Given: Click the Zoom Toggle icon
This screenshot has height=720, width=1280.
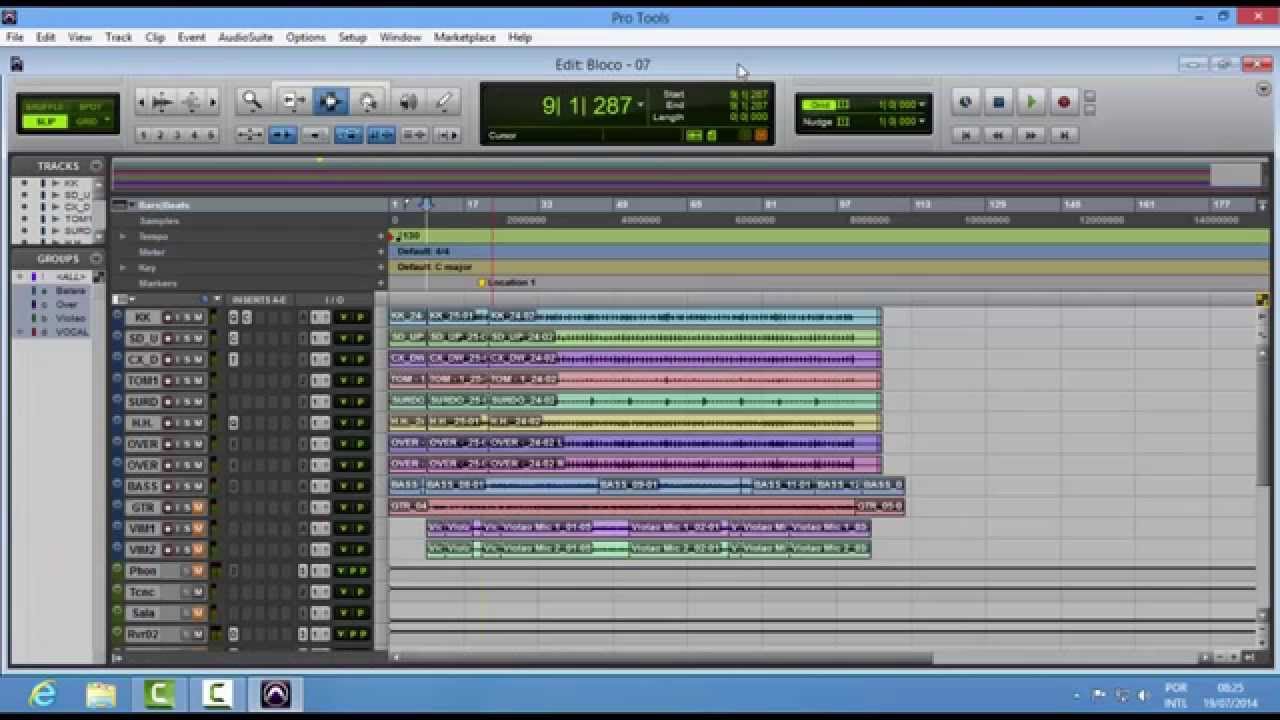Looking at the screenshot, I should pyautogui.click(x=249, y=135).
